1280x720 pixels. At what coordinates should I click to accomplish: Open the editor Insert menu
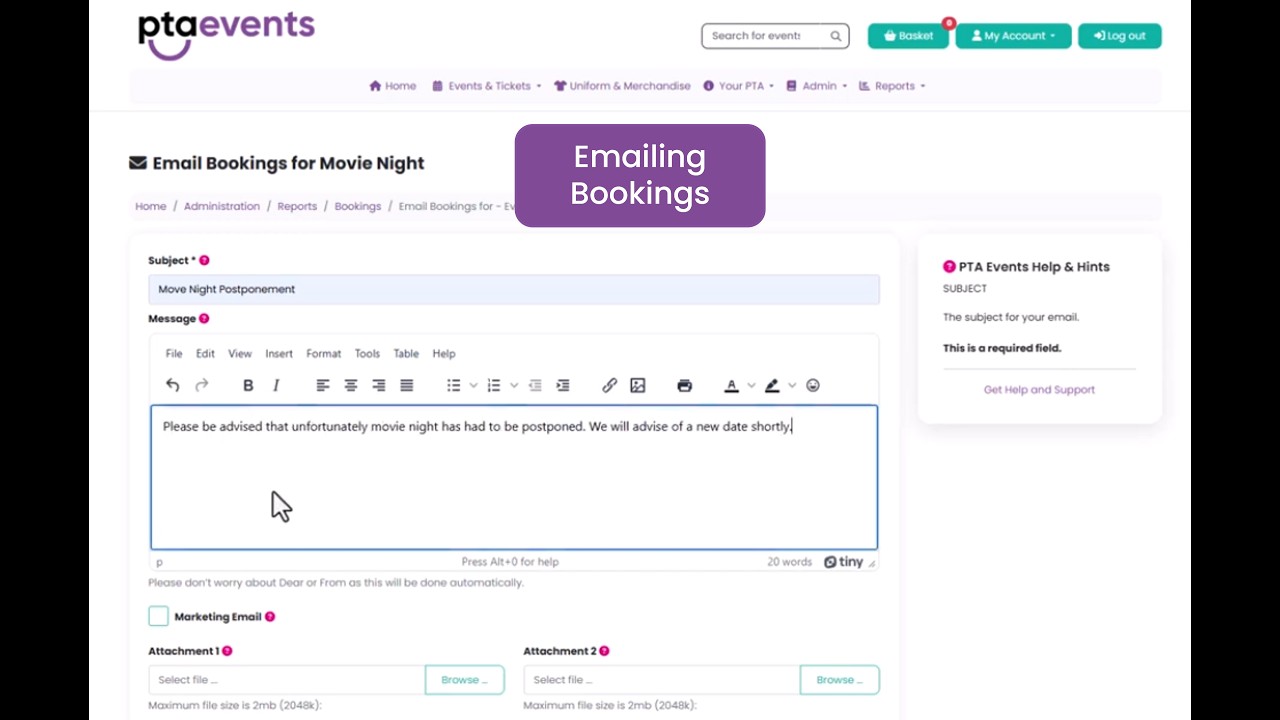(279, 353)
